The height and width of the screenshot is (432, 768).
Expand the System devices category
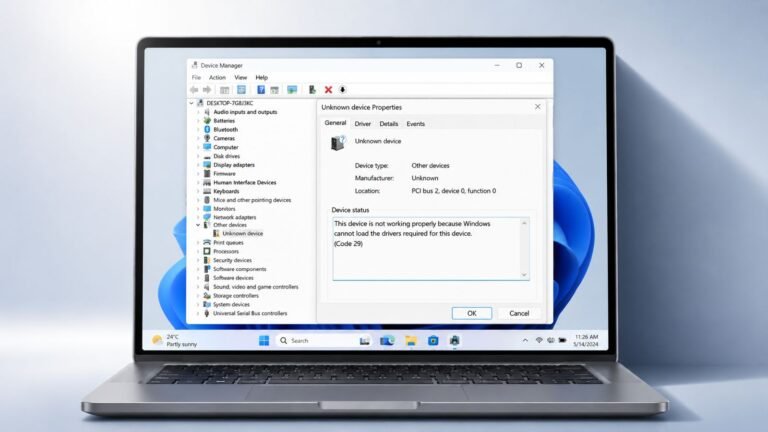(198, 305)
